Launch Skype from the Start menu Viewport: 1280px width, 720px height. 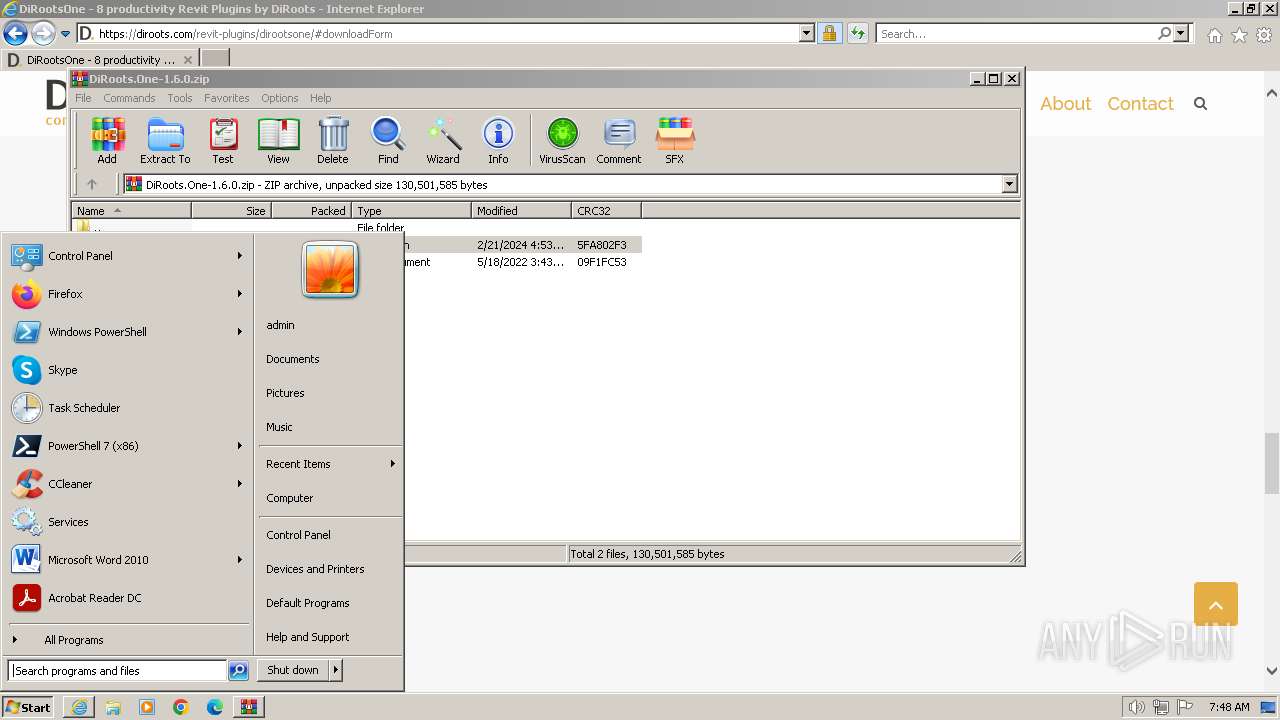click(x=127, y=370)
